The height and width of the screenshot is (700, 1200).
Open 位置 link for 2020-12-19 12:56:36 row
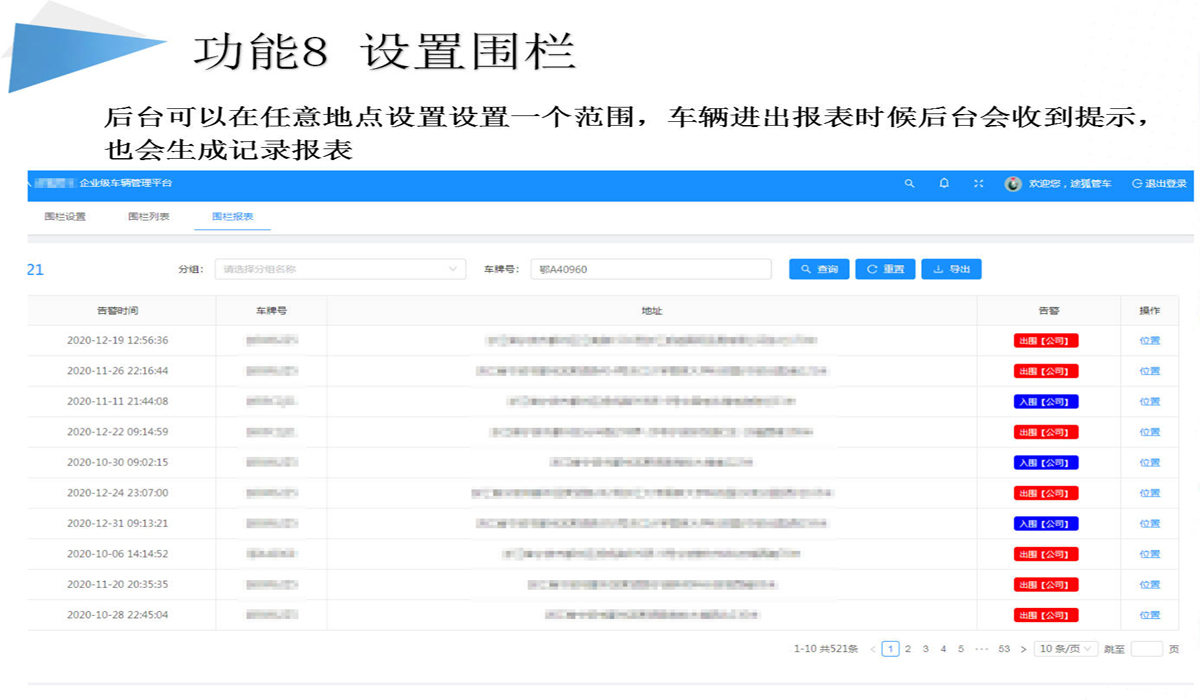tap(1149, 341)
